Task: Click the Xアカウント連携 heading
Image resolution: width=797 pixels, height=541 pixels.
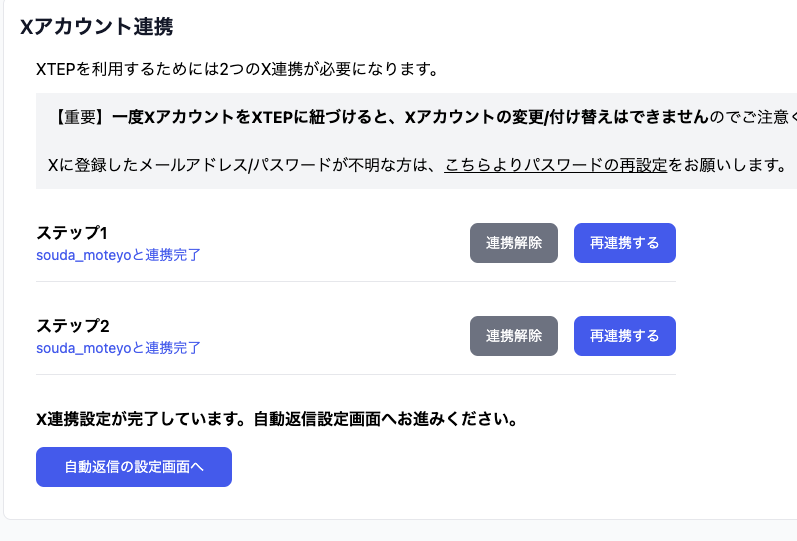Action: 96,27
